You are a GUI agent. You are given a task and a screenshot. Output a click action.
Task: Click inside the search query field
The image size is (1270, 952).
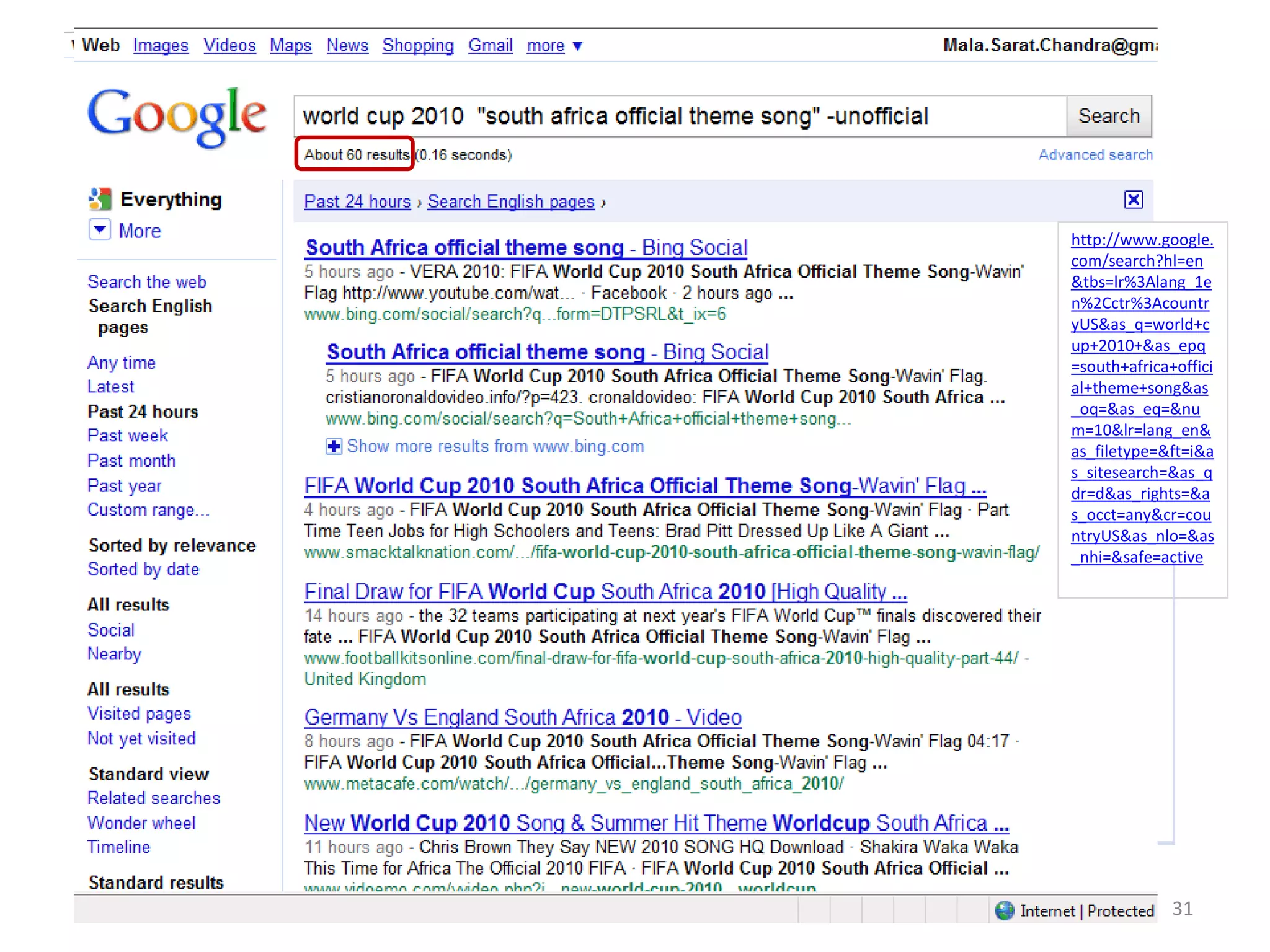tap(680, 116)
